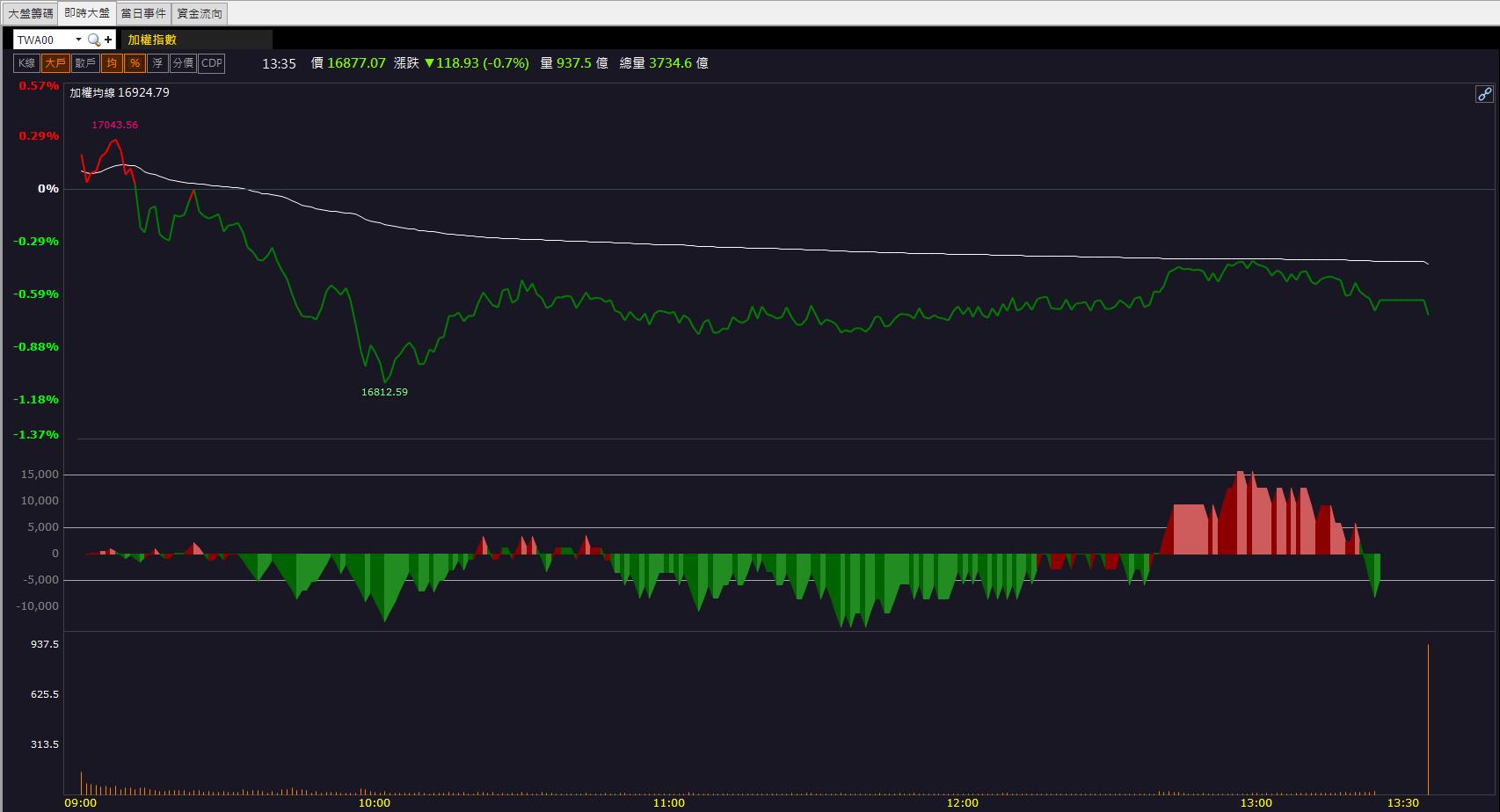Click the total volume 3734.6 億
The height and width of the screenshot is (812, 1500).
click(678, 63)
